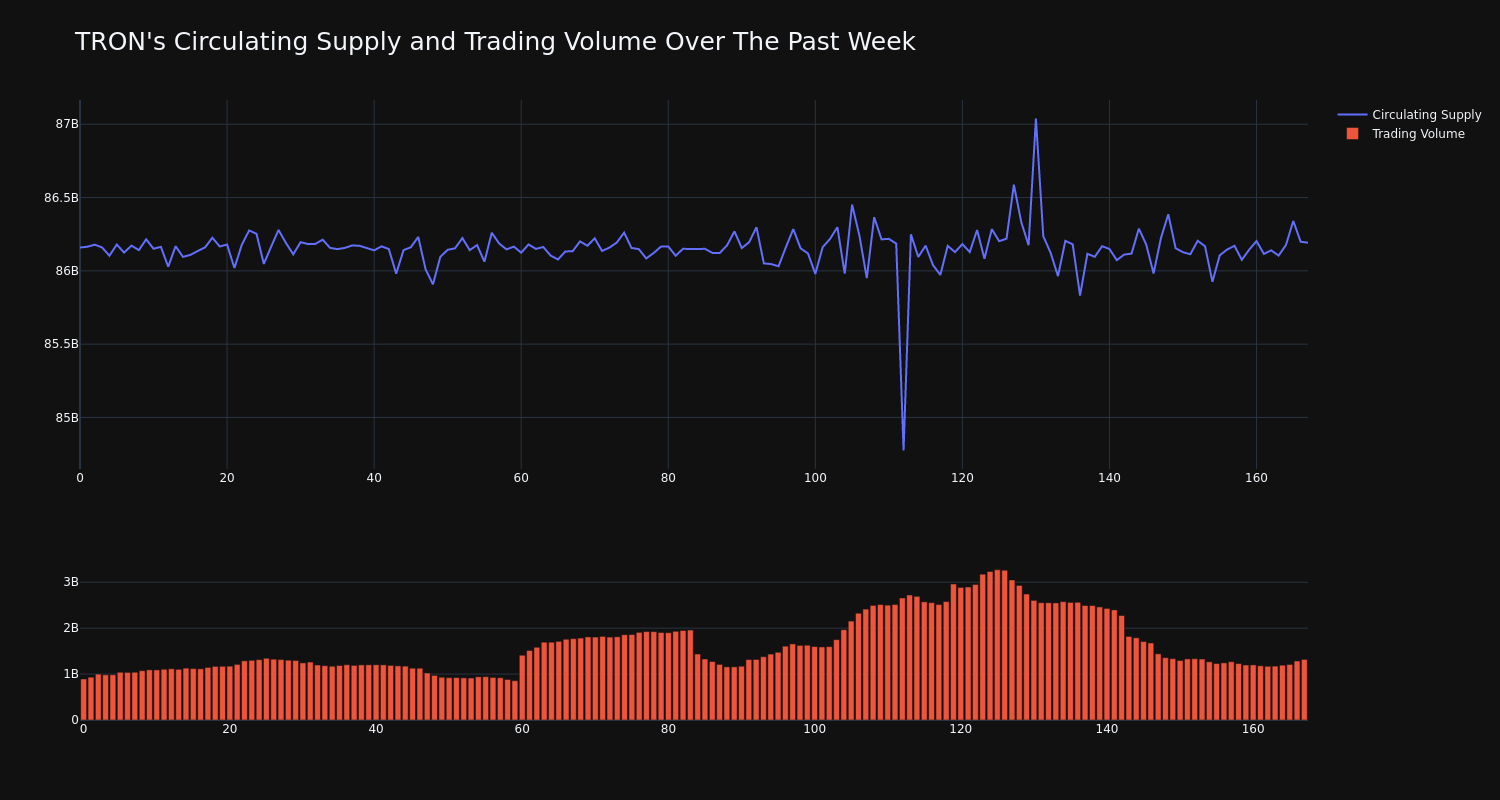Click the 86.5B y-axis label
1500x800 pixels.
pos(60,198)
